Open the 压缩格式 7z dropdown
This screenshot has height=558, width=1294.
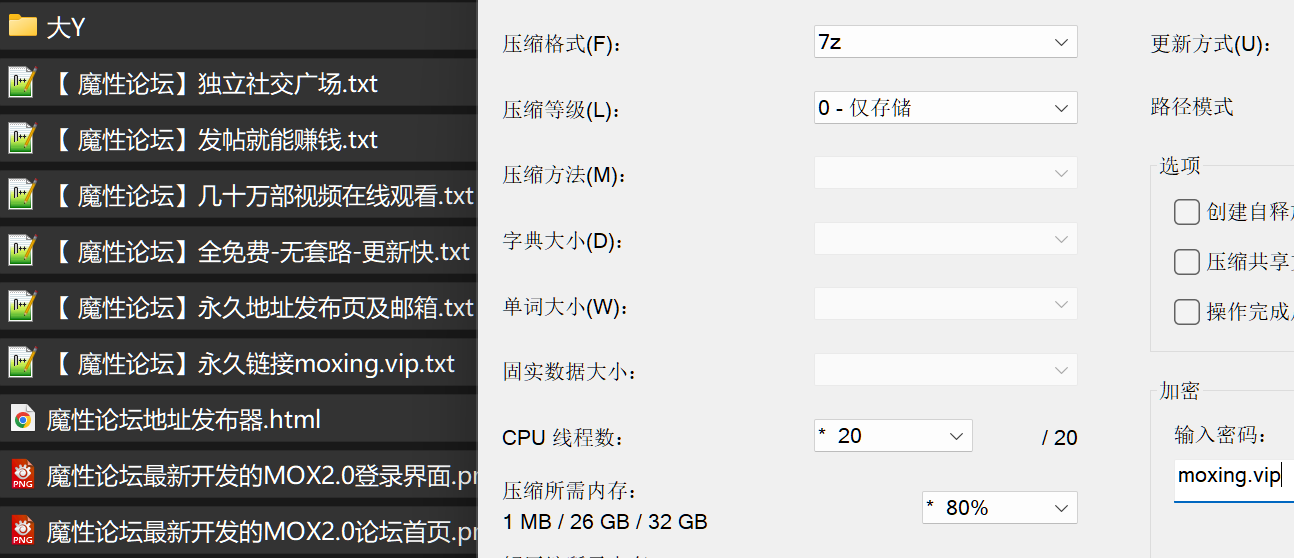(946, 42)
